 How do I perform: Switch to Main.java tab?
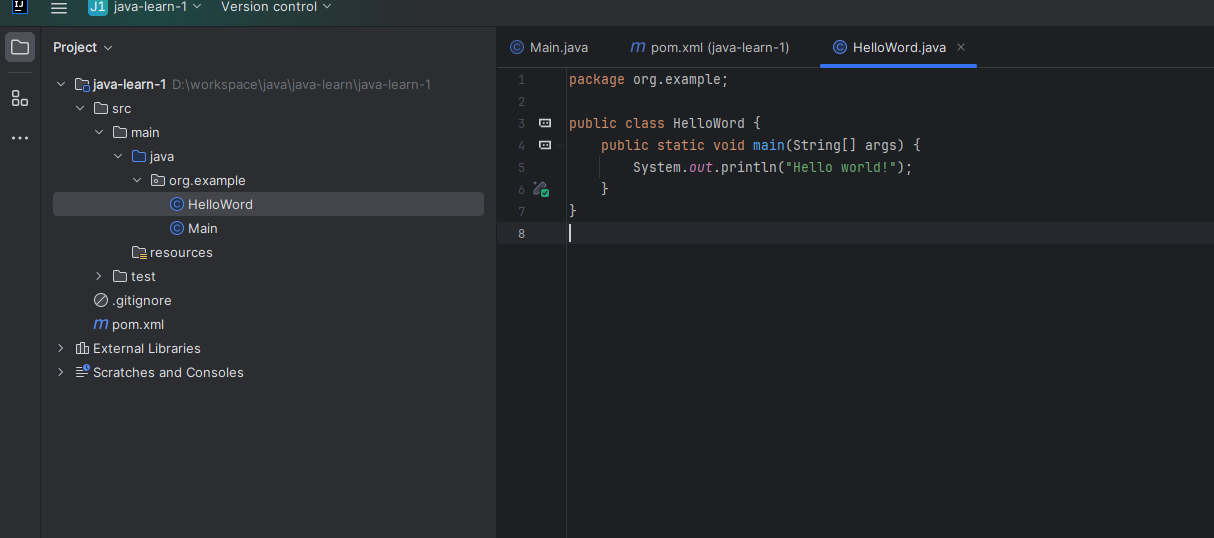(x=549, y=47)
